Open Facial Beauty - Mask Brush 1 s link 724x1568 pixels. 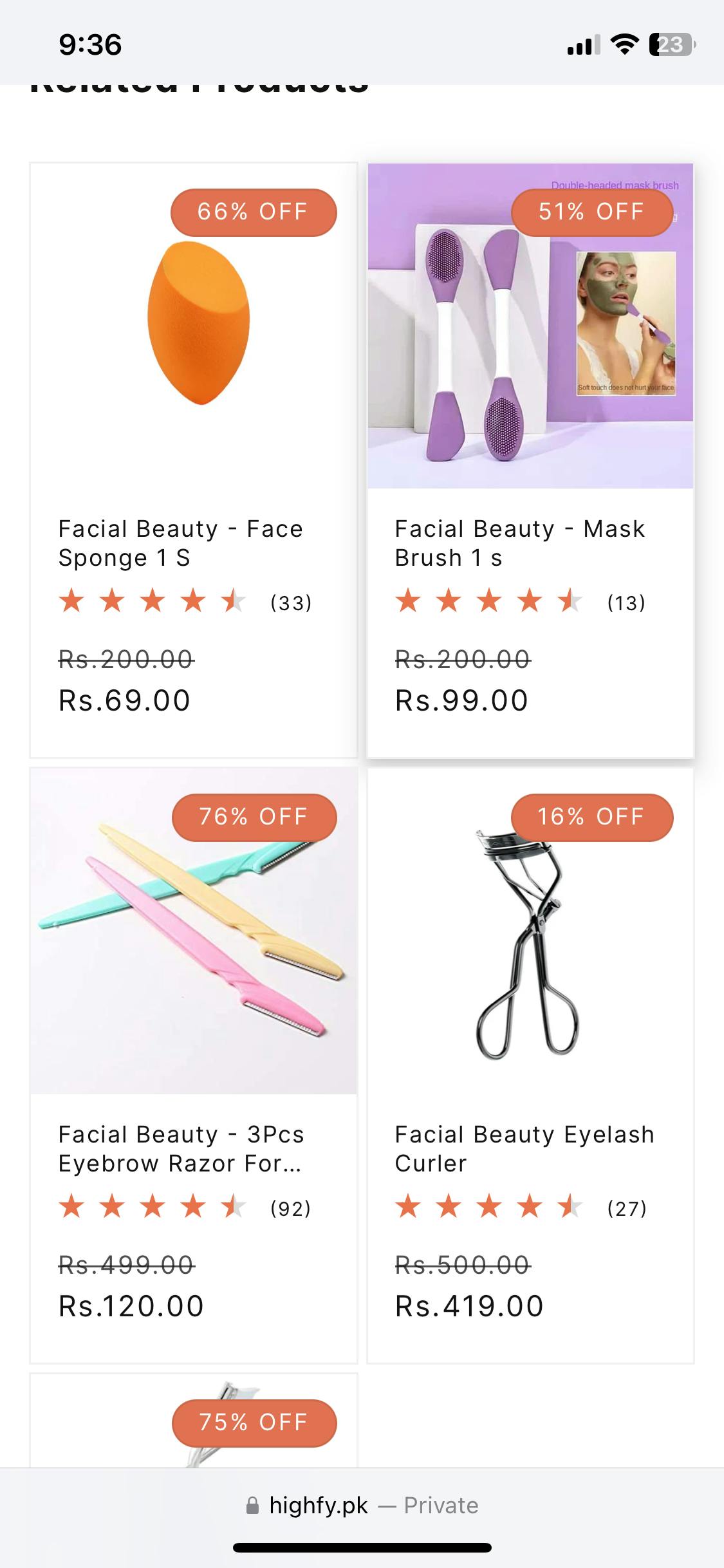pos(519,543)
